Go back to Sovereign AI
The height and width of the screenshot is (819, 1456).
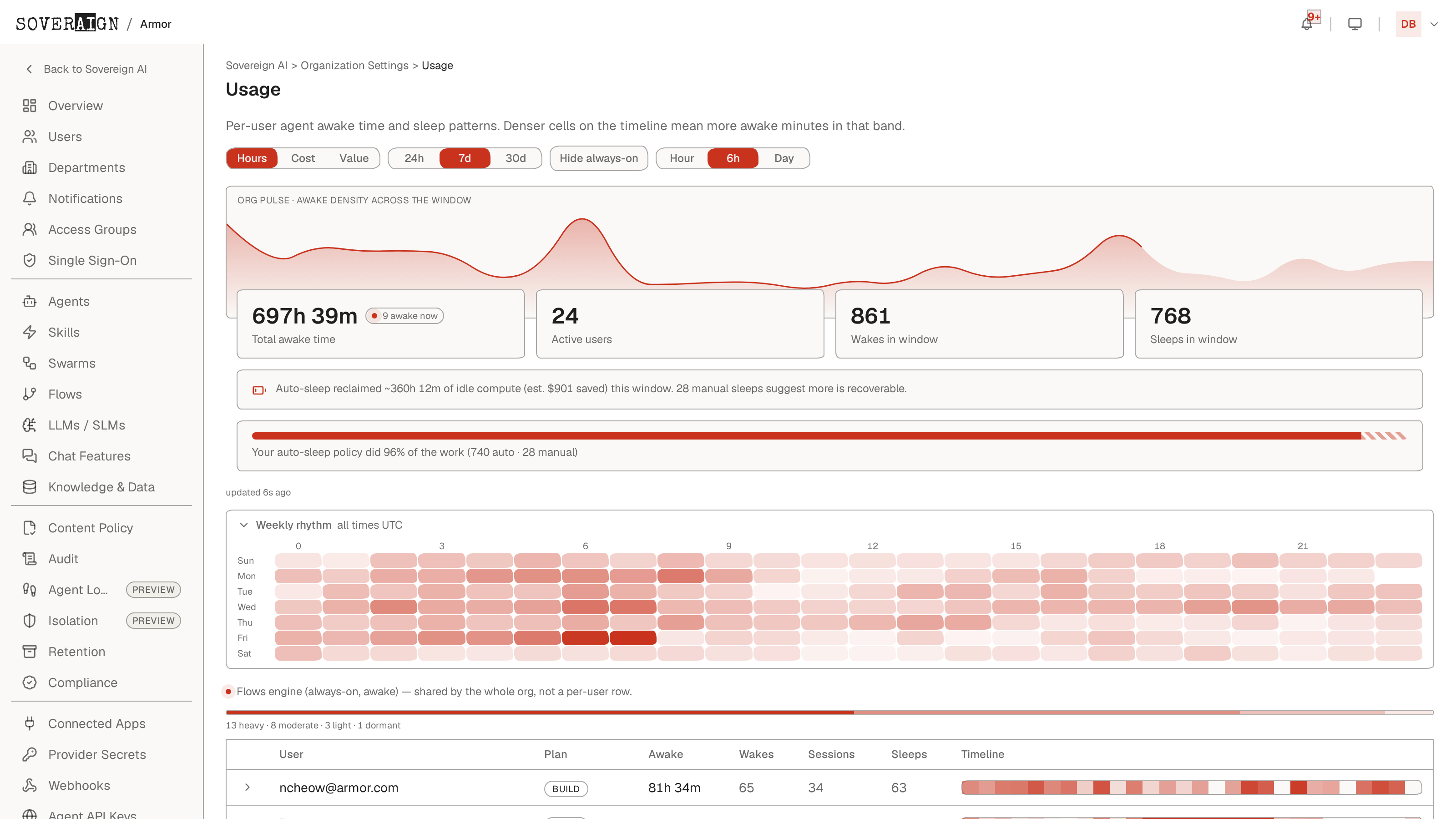pos(86,69)
